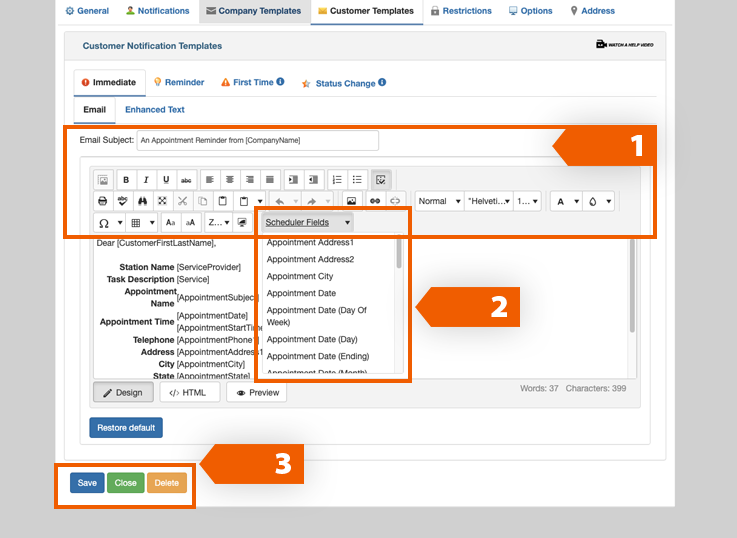The width and height of the screenshot is (737, 538).
Task: Apply italic formatting
Action: click(x=145, y=180)
